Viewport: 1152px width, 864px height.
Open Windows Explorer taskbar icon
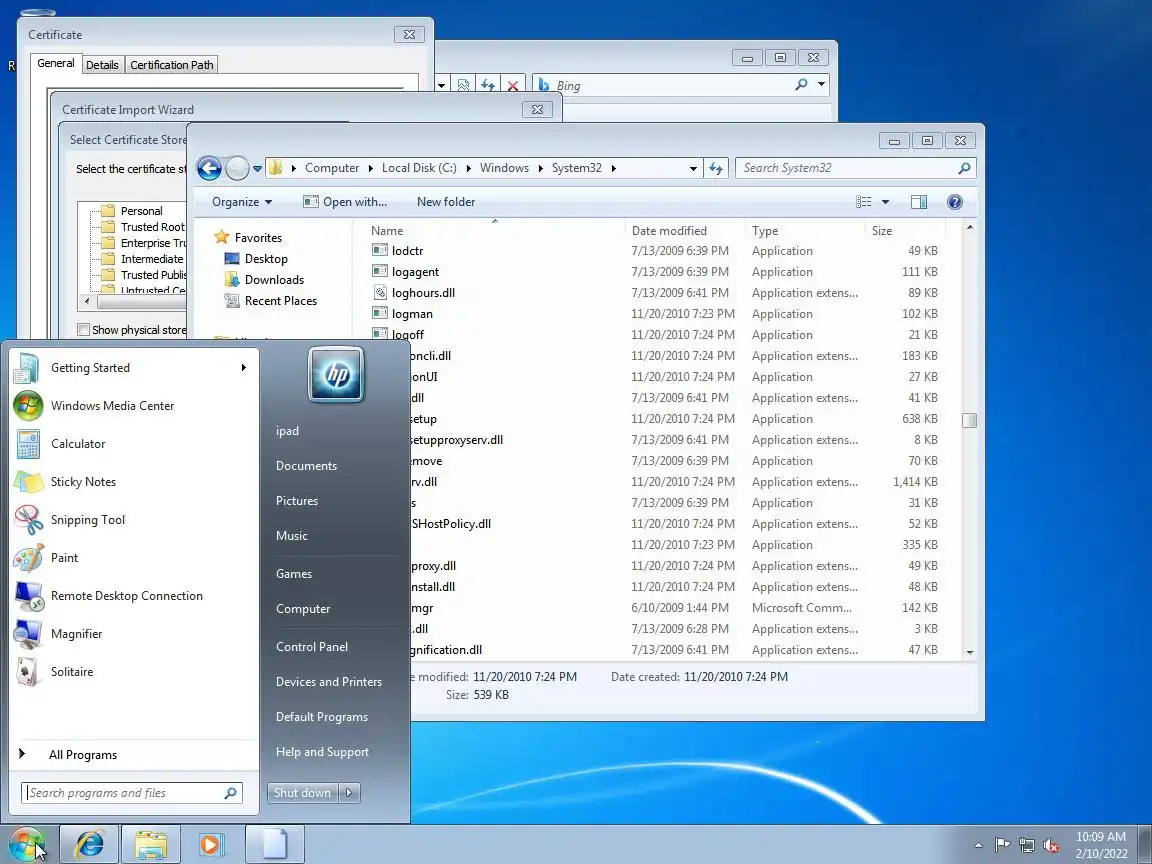151,845
